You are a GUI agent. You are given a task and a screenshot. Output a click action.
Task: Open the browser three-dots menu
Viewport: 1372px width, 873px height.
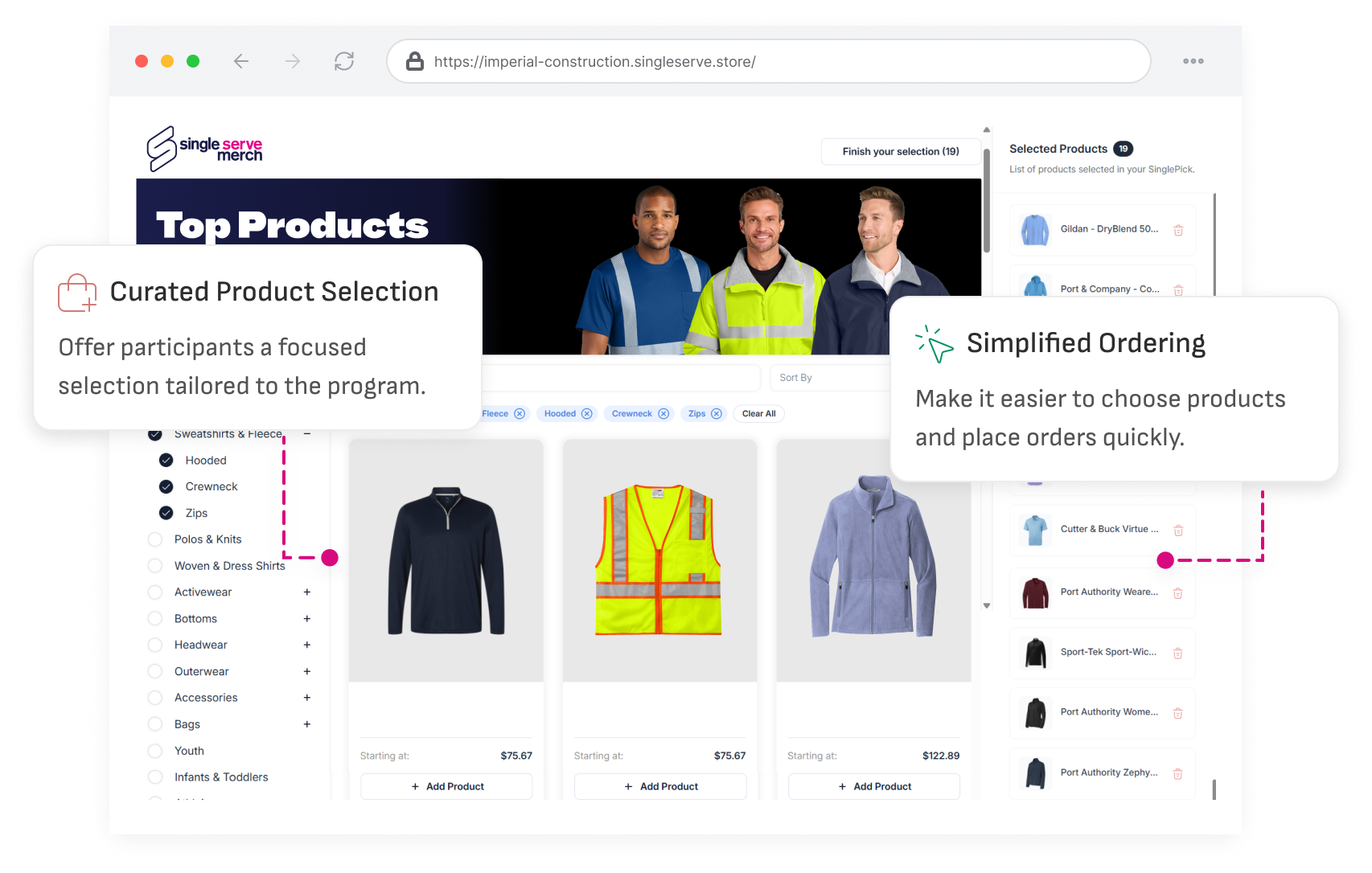click(1193, 61)
